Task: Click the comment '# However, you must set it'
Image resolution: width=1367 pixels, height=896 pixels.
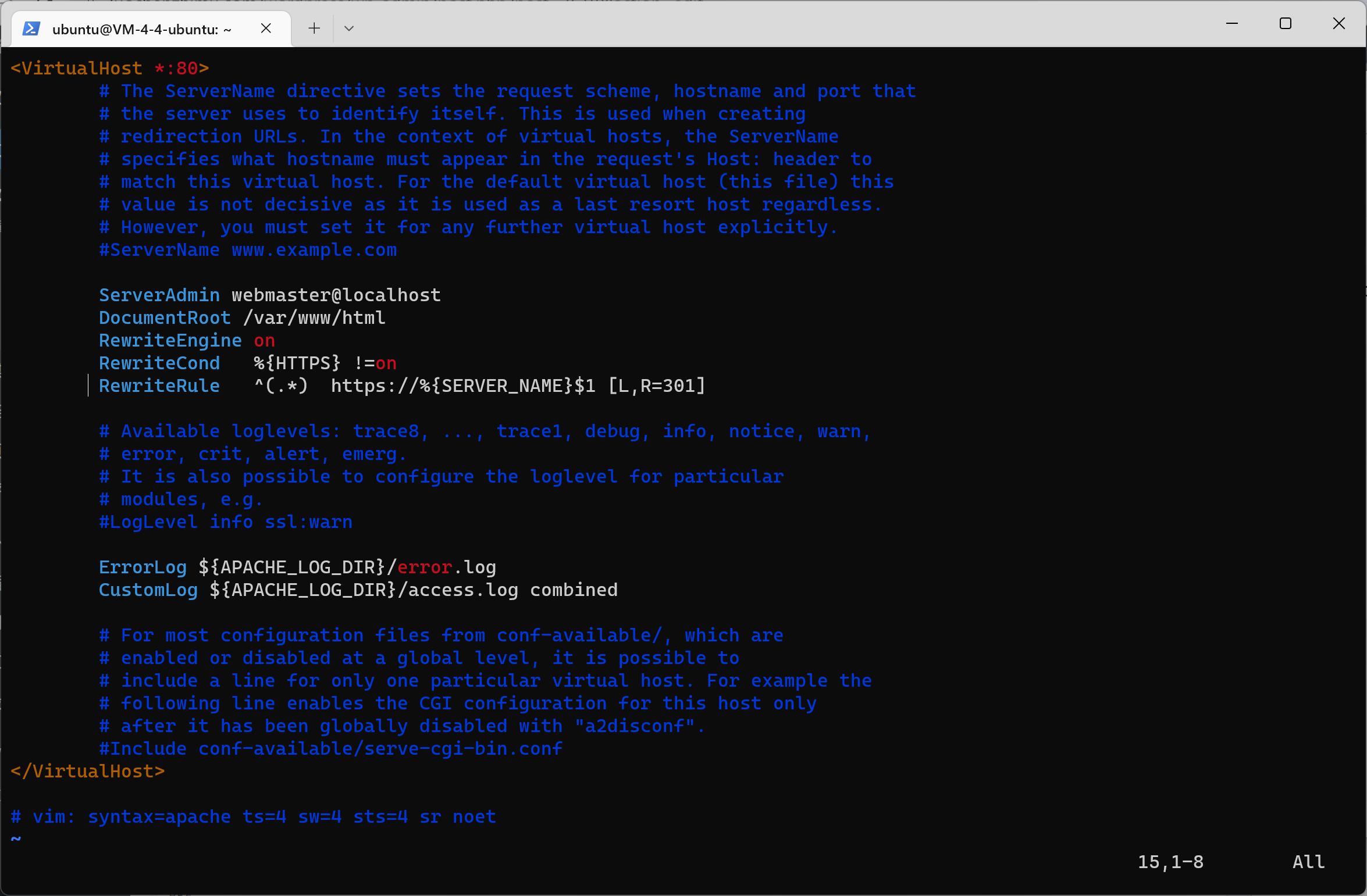Action: pyautogui.click(x=469, y=227)
